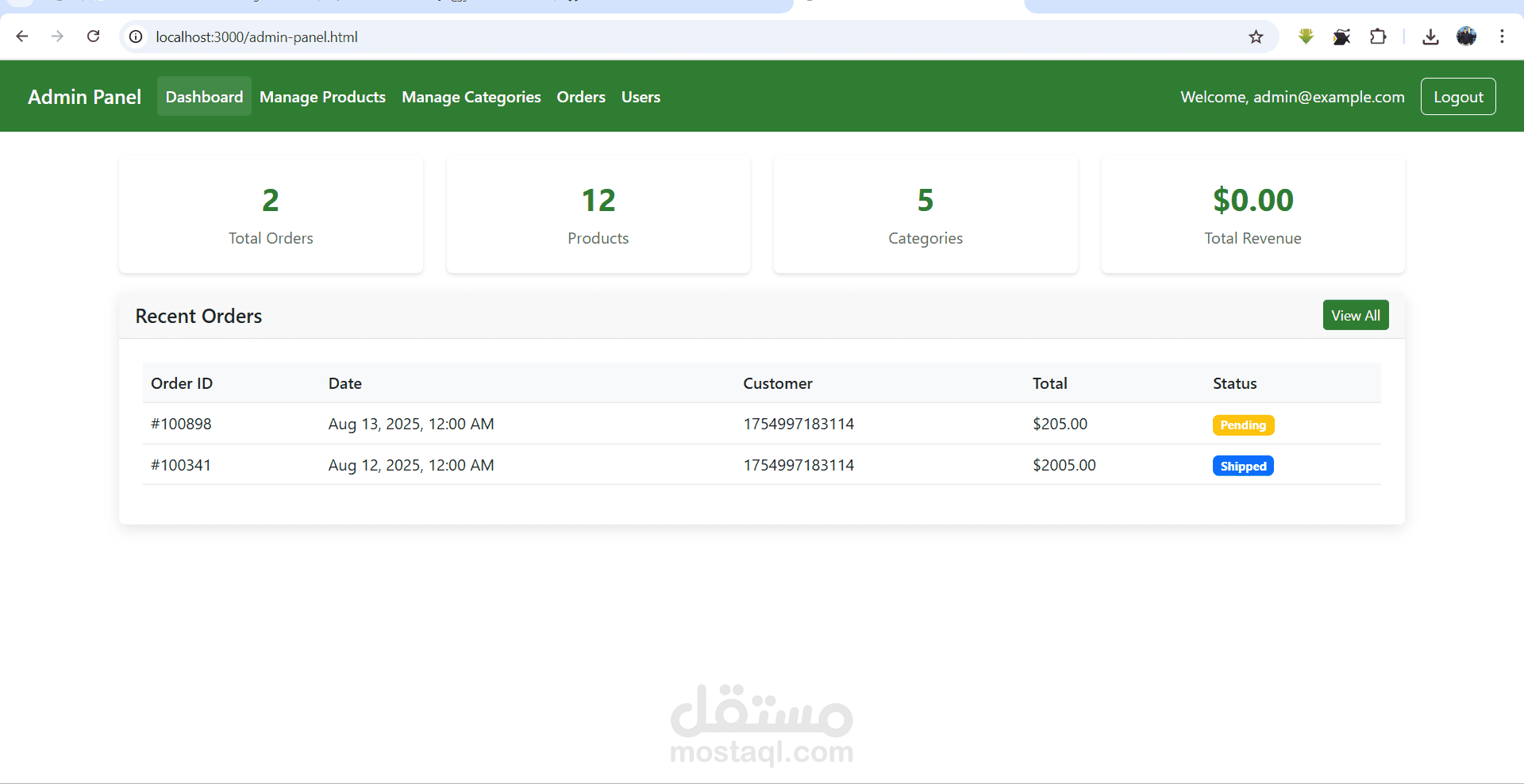Select the Total Orders stat card
The height and width of the screenshot is (784, 1524).
click(271, 214)
